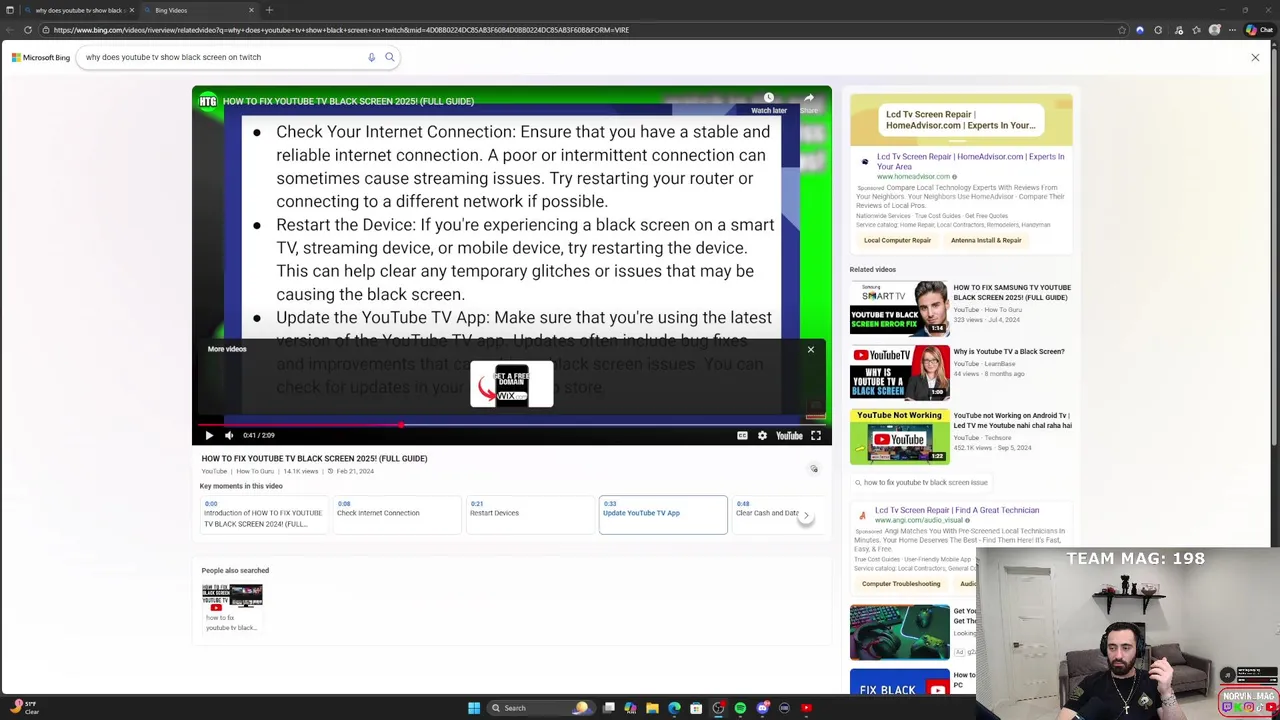Open Spotify from taskbar
Screen dimensions: 1280x720
coord(740,708)
